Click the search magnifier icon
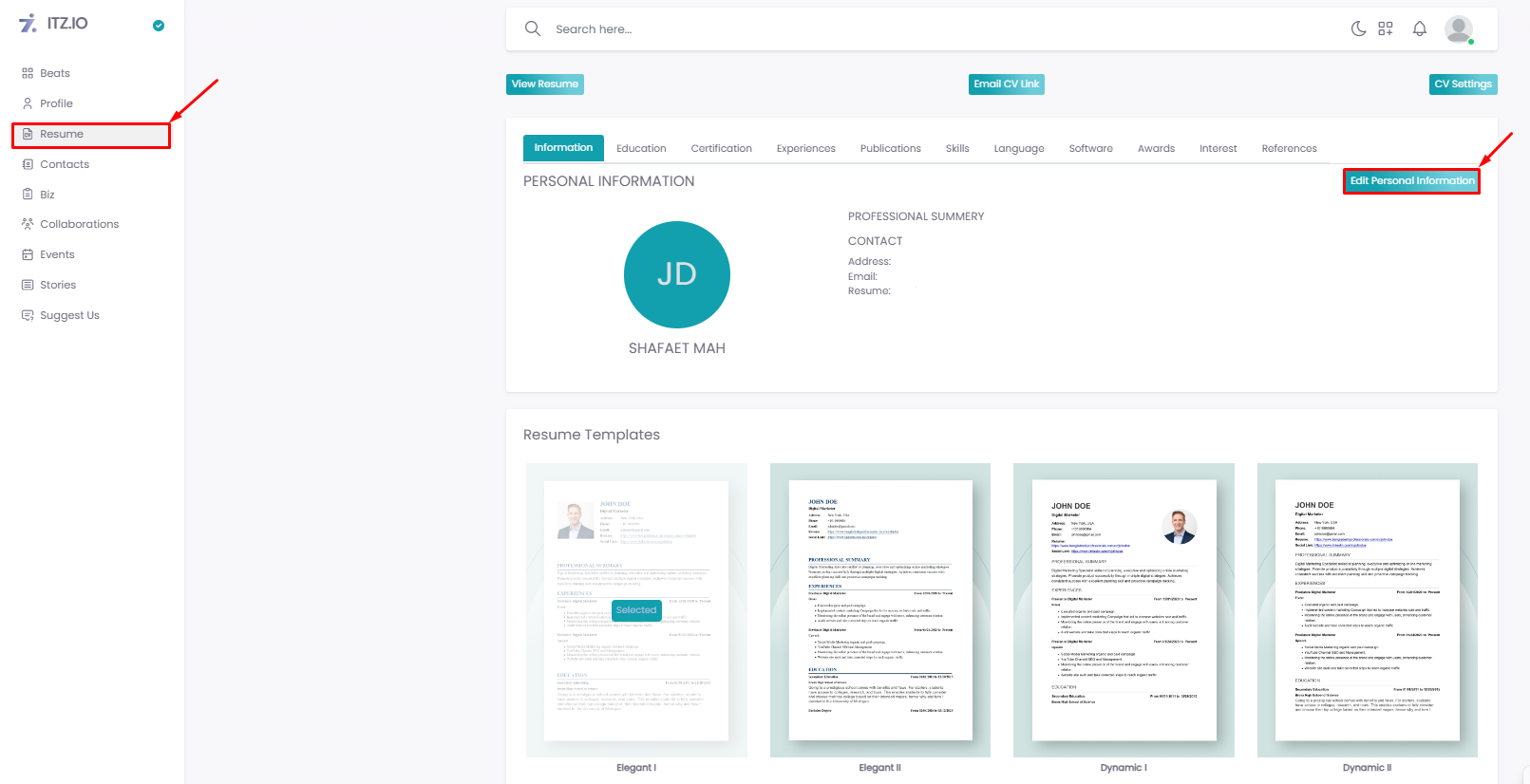1530x784 pixels. click(533, 28)
